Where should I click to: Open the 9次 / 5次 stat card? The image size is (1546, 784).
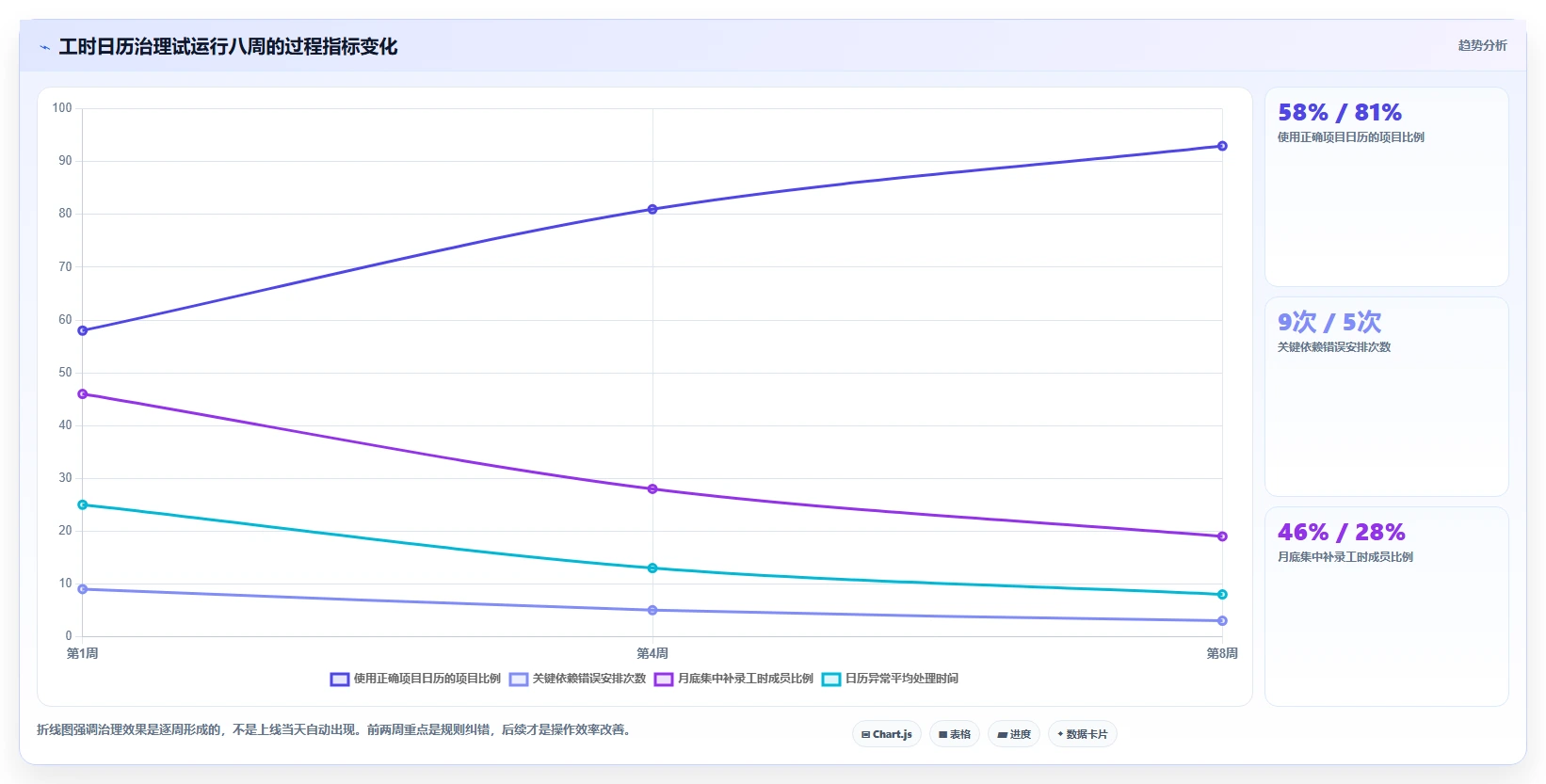pos(1386,397)
